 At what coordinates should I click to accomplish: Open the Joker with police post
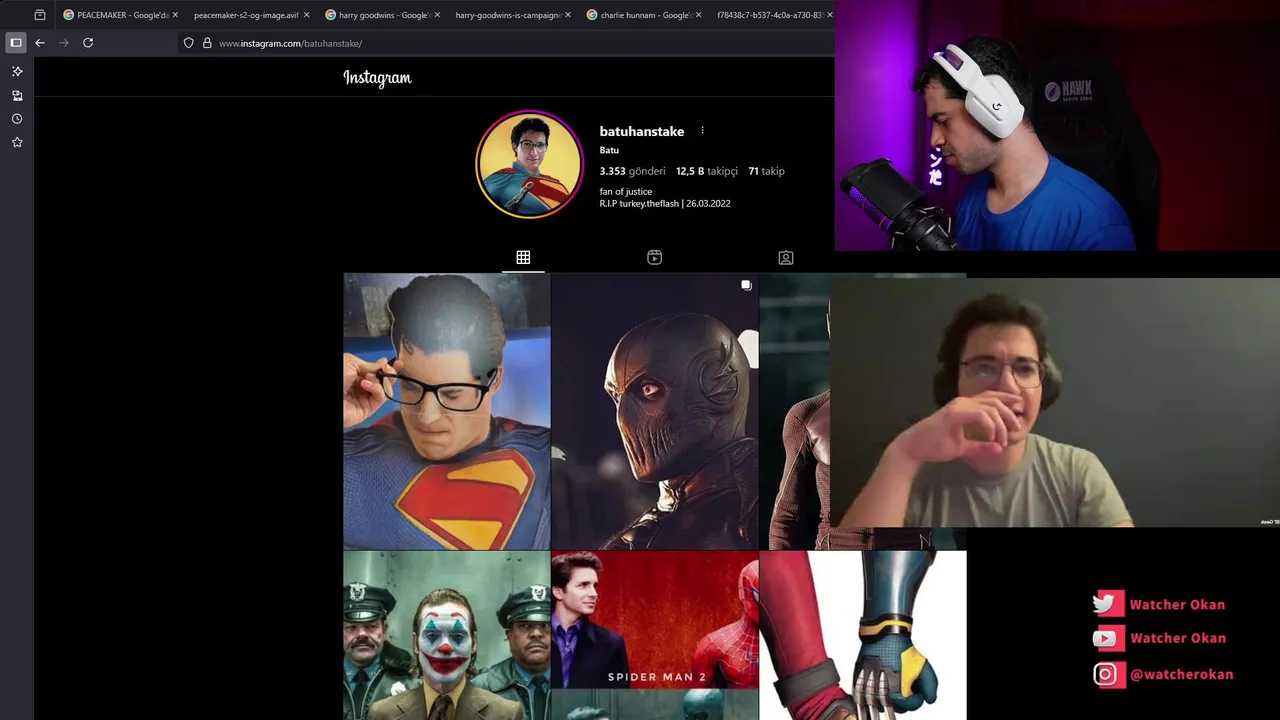click(x=447, y=635)
